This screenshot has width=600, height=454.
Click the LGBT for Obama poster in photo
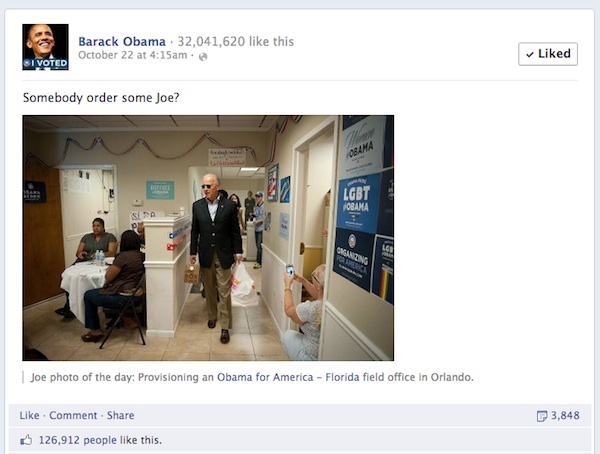coord(358,203)
